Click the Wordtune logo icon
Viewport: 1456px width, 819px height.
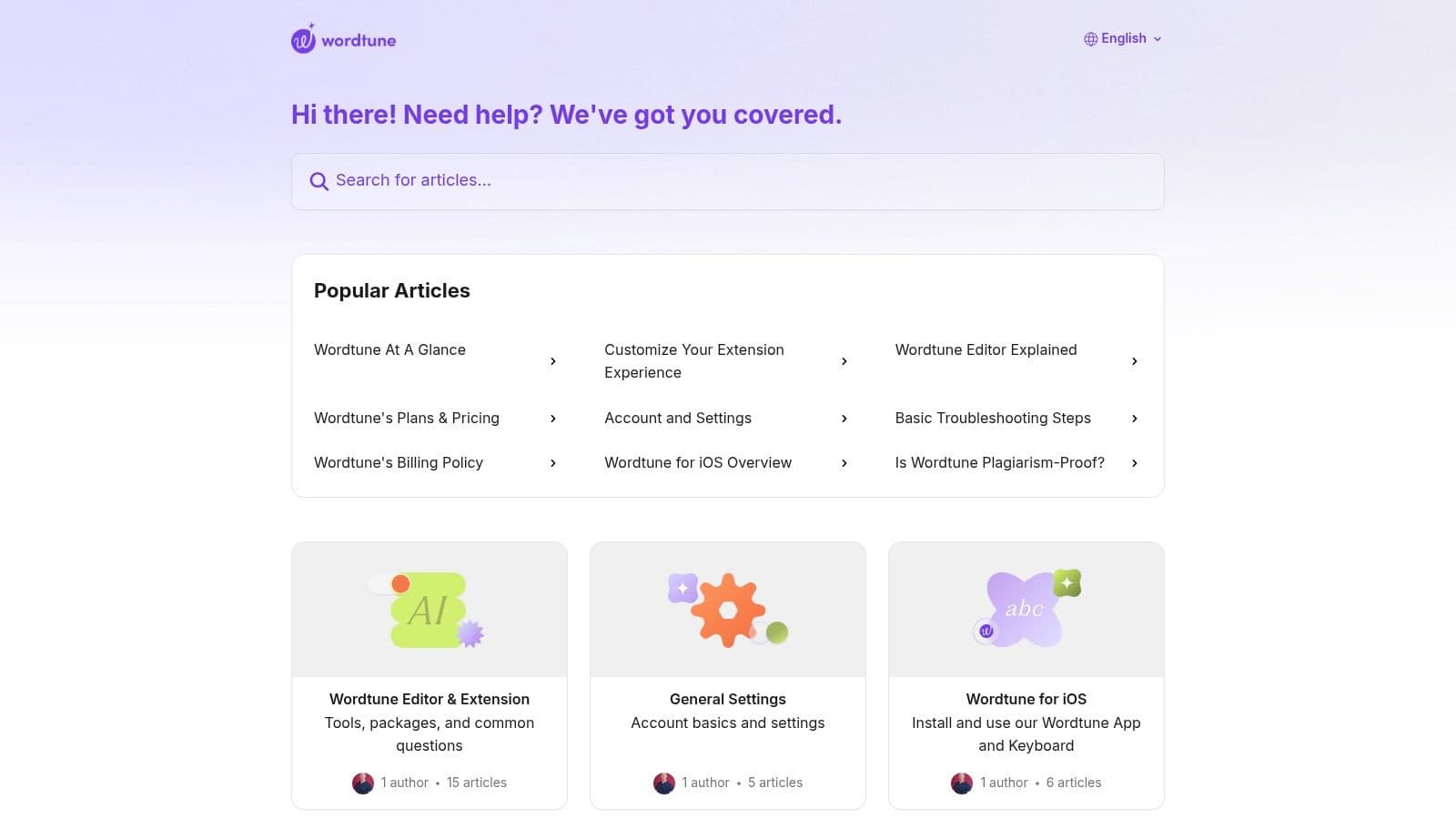pyautogui.click(x=304, y=39)
